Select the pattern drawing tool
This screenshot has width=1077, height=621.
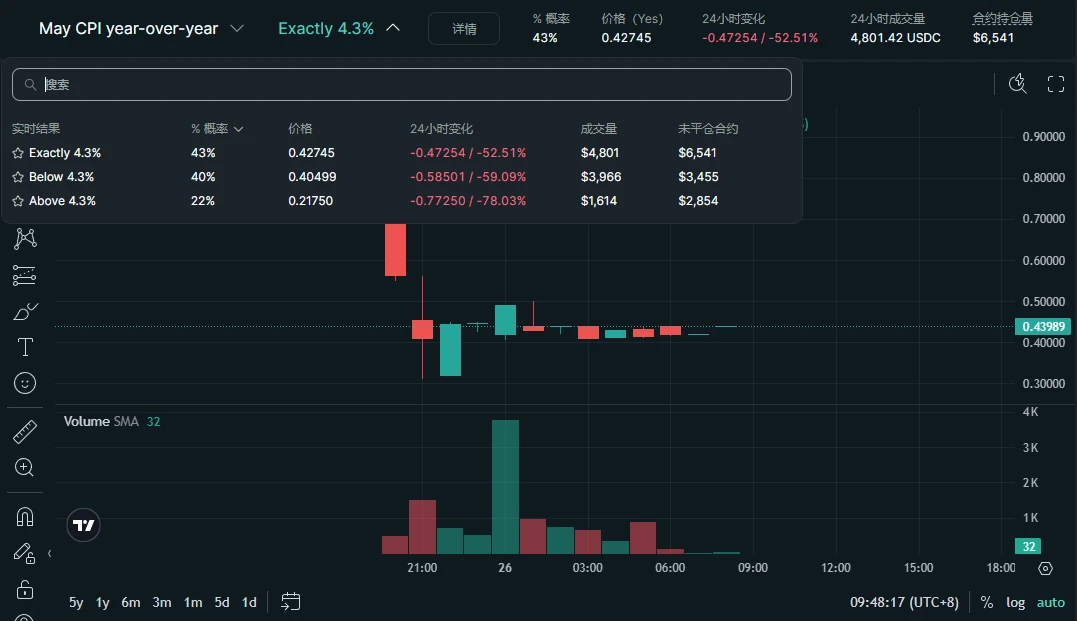(25, 238)
